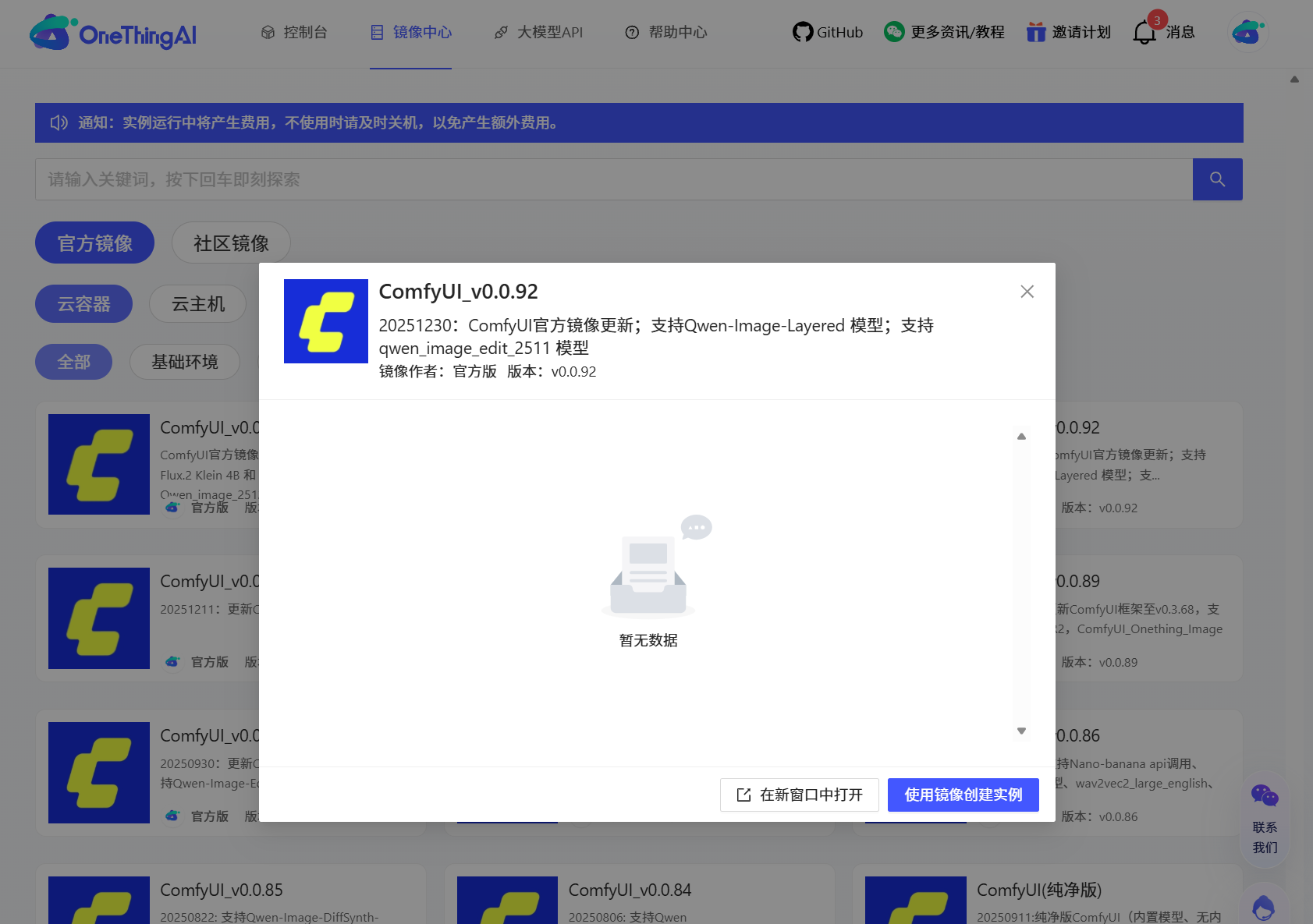This screenshot has width=1313, height=924.
Task: Close the ComfyUI_v0.0.92 dialog
Action: point(1027,292)
